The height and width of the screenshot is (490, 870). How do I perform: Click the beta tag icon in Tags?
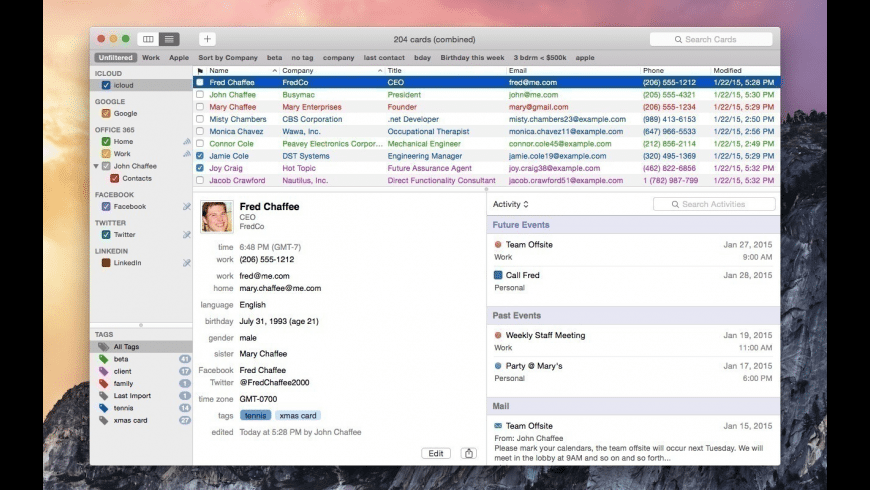point(104,359)
